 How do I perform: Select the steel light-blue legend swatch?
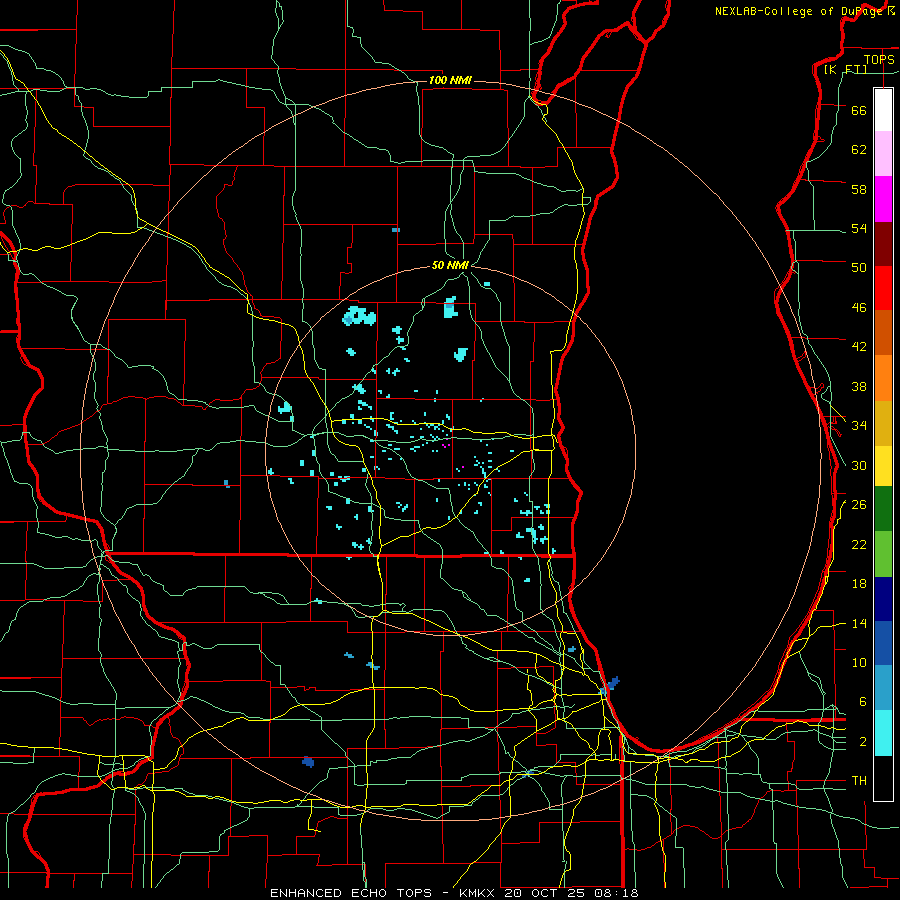pyautogui.click(x=883, y=688)
